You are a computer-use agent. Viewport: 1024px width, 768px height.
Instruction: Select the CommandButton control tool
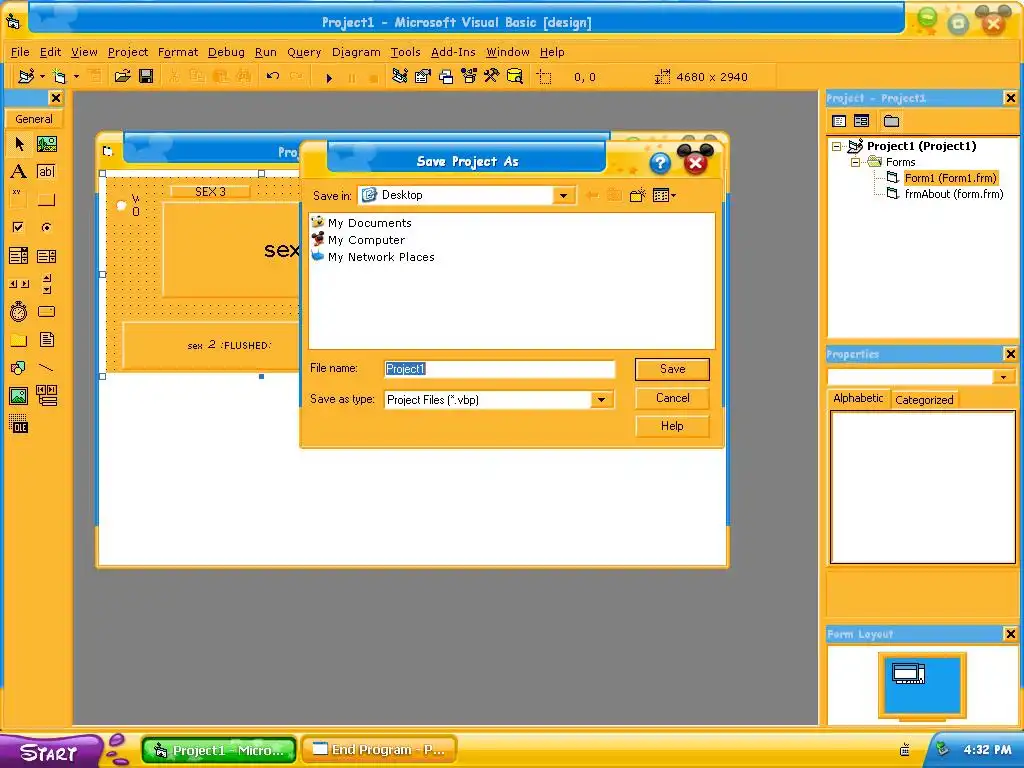coord(46,199)
